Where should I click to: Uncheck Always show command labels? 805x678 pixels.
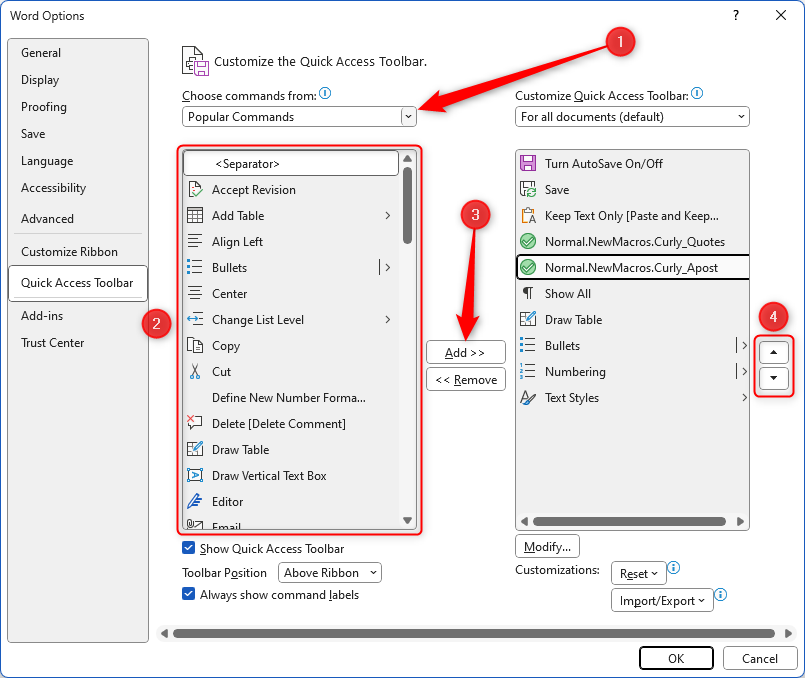click(188, 594)
